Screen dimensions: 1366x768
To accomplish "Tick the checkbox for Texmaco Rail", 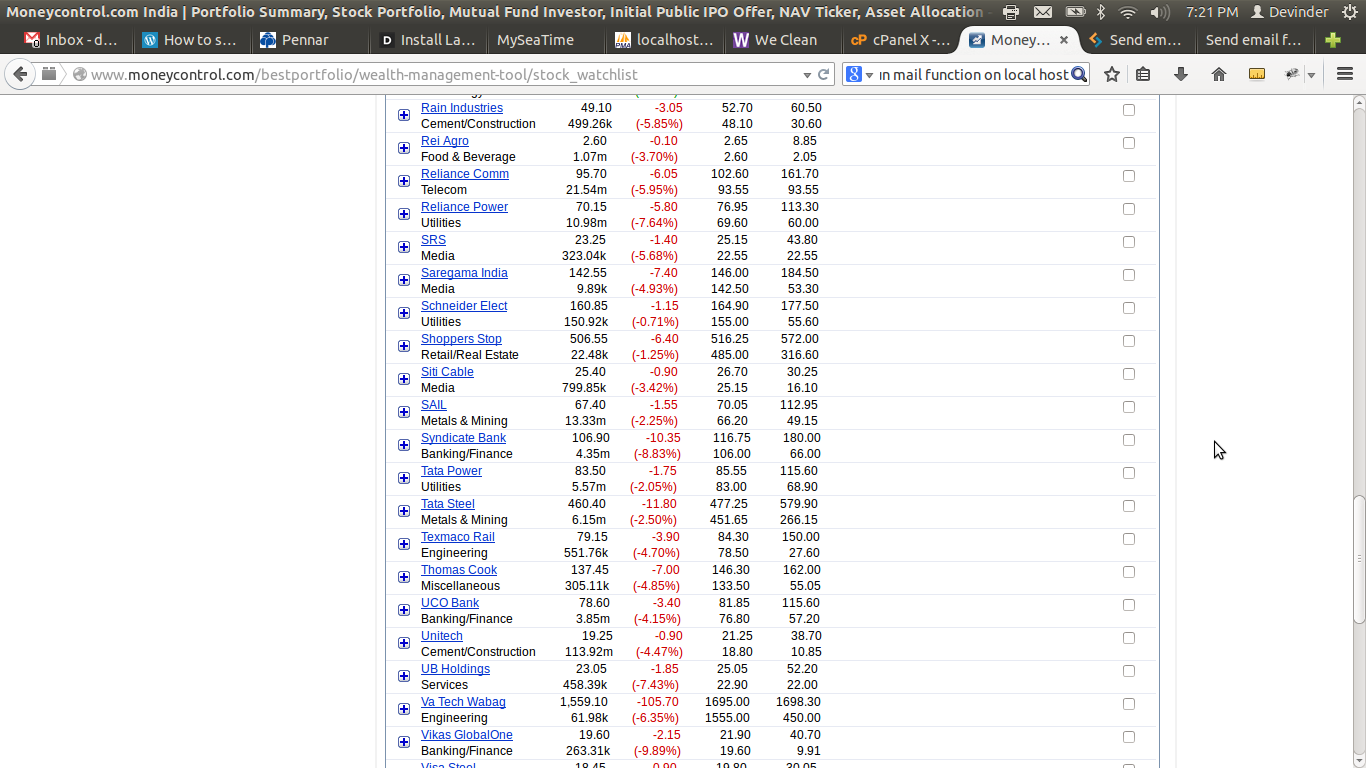I will (1129, 539).
